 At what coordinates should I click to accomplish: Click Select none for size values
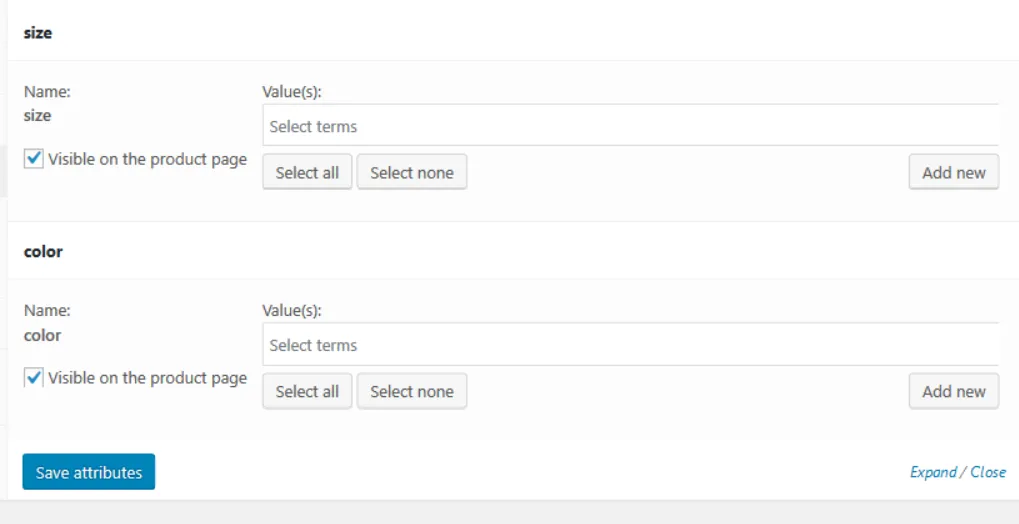412,172
